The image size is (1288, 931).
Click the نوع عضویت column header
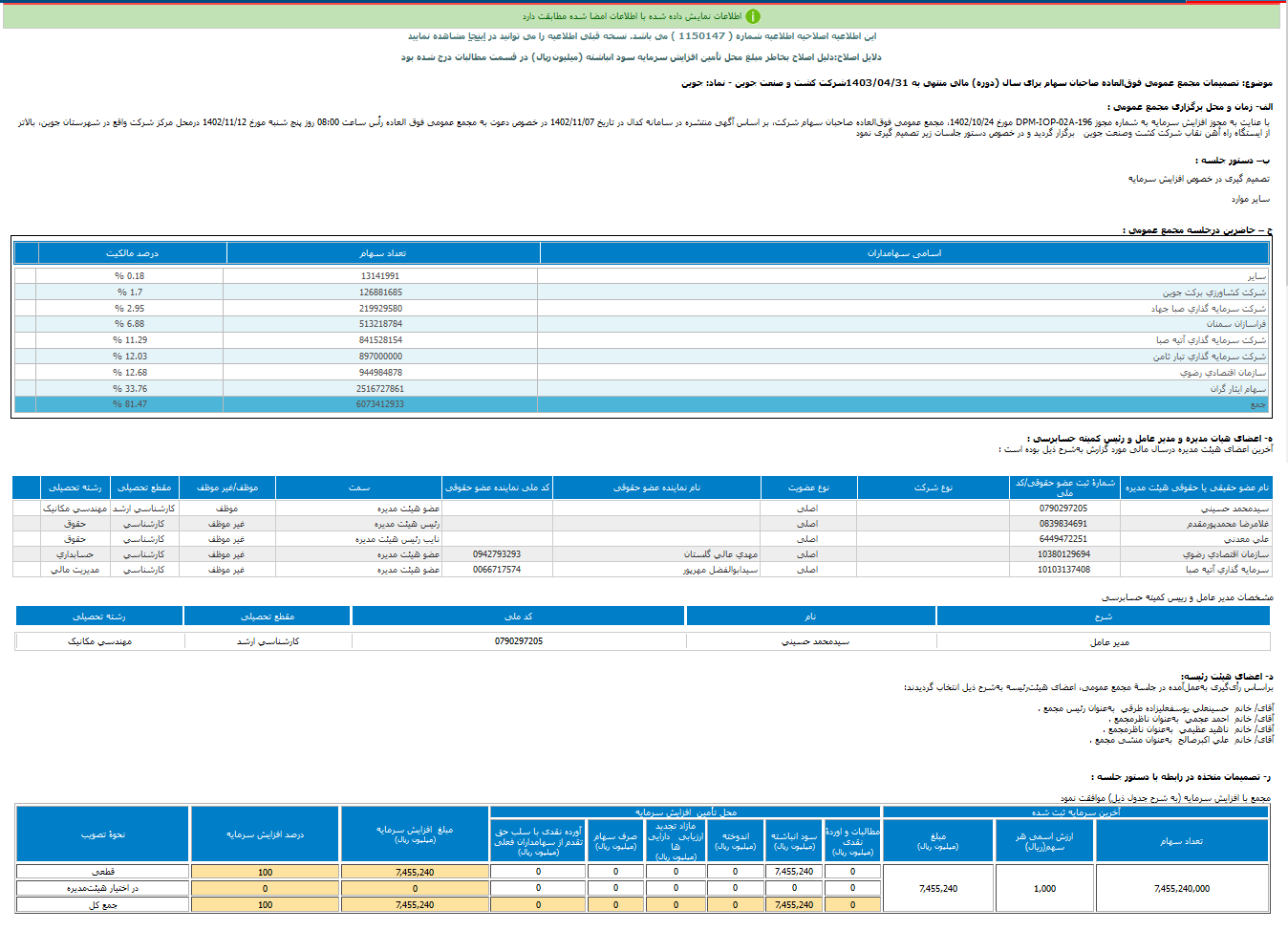(x=808, y=487)
